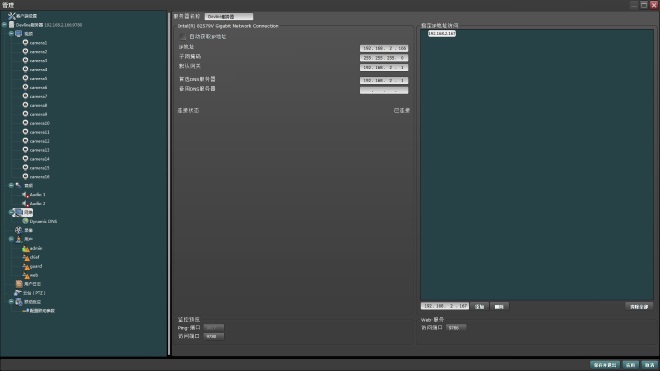
Task: Click the client settings tools icon
Action: [x=11, y=16]
